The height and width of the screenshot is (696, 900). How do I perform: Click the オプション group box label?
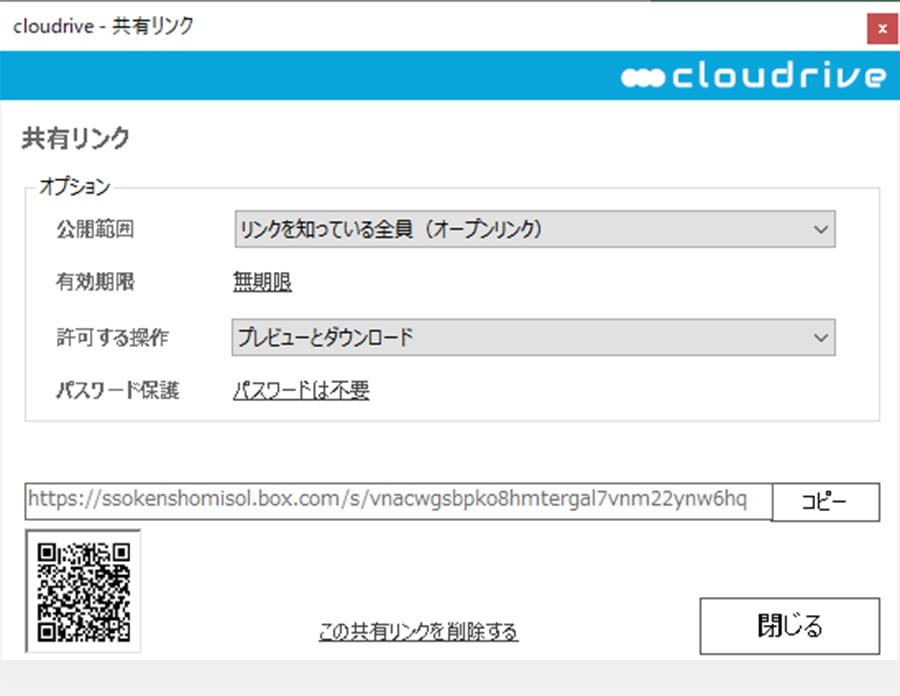pos(74,186)
